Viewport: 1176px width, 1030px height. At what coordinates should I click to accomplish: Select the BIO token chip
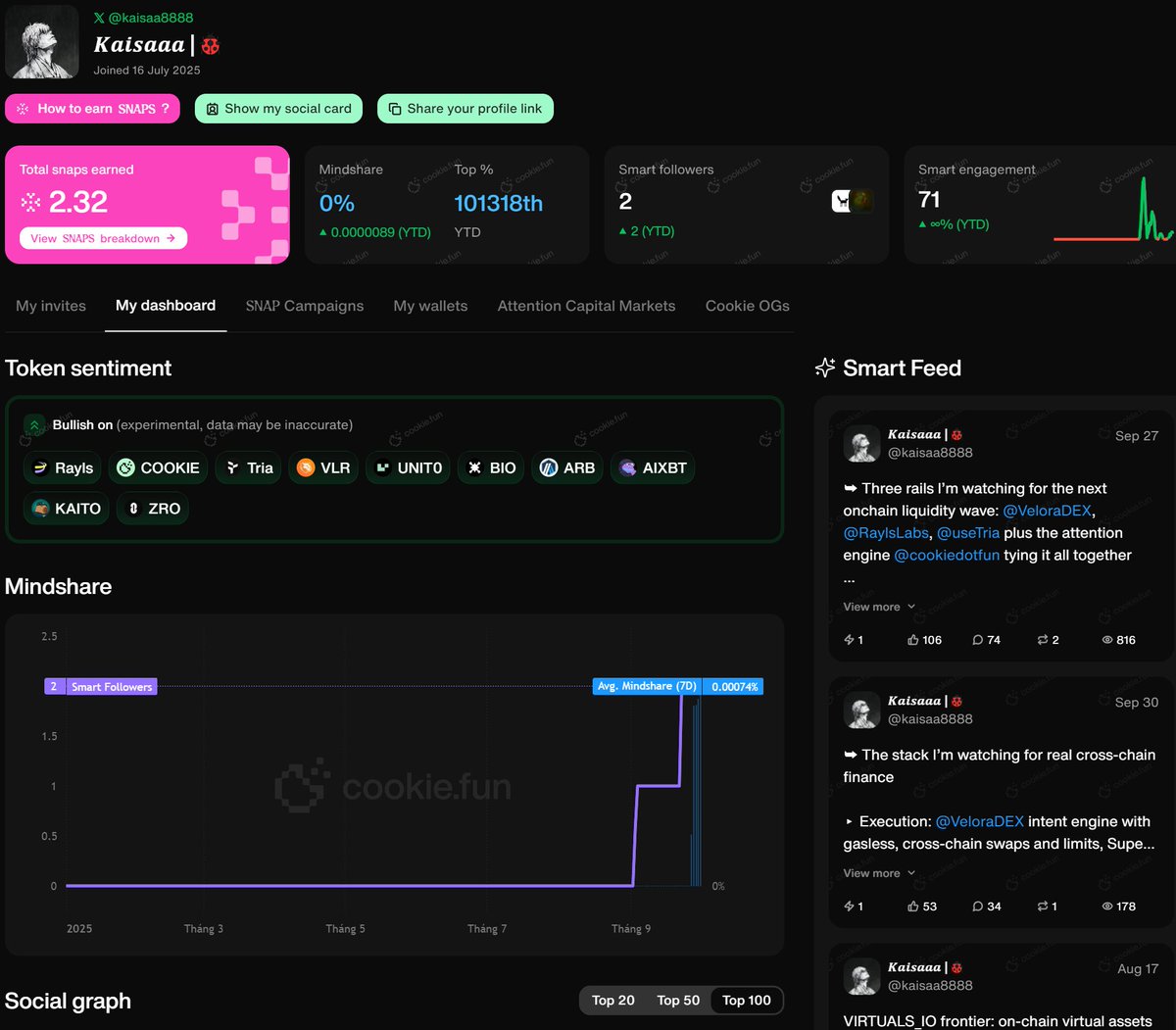(491, 467)
